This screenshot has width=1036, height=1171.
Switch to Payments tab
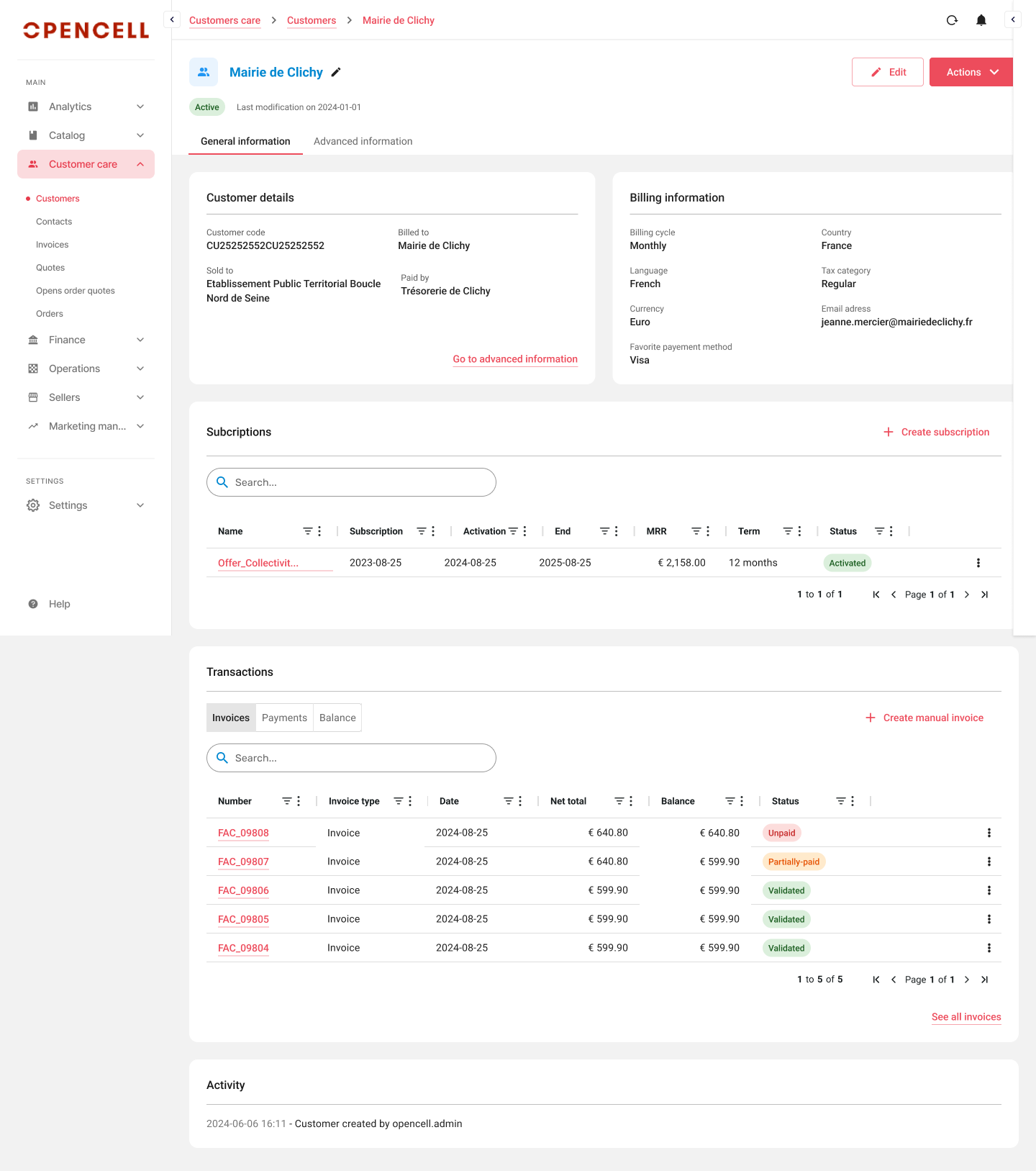coord(284,718)
